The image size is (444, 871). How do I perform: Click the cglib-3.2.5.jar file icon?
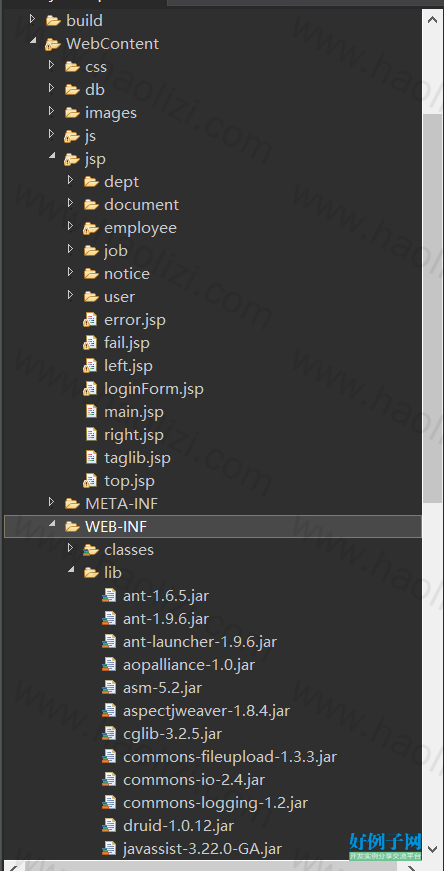click(109, 734)
